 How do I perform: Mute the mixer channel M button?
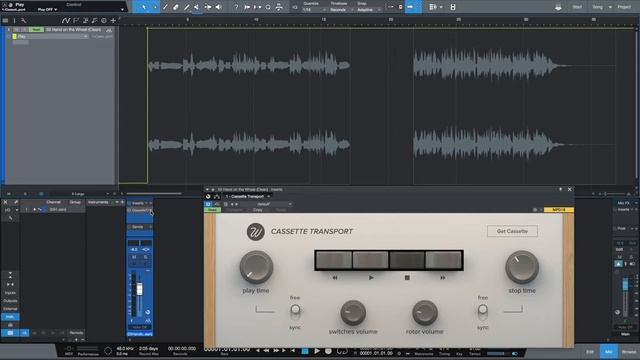point(134,257)
